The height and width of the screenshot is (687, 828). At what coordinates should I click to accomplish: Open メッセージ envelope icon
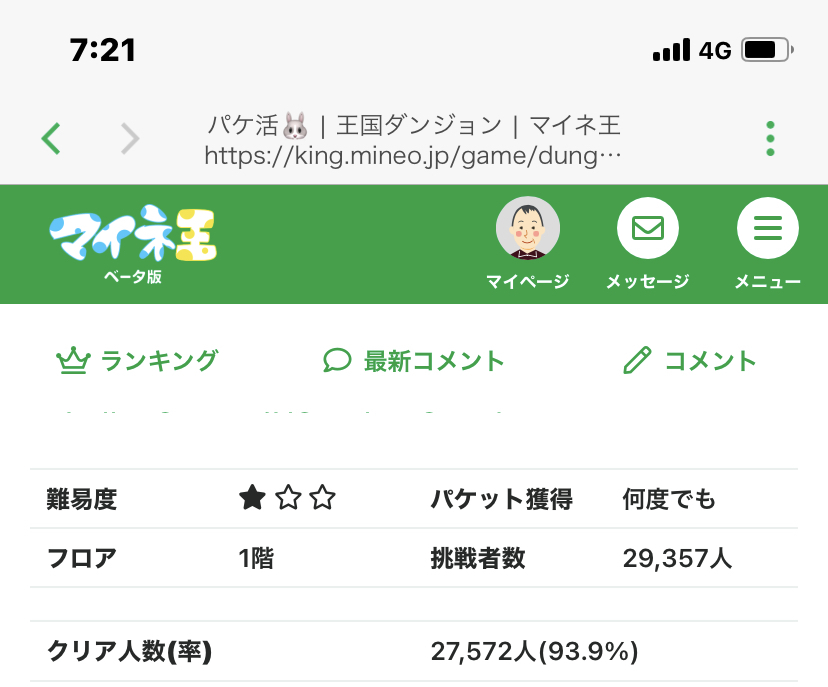647,229
